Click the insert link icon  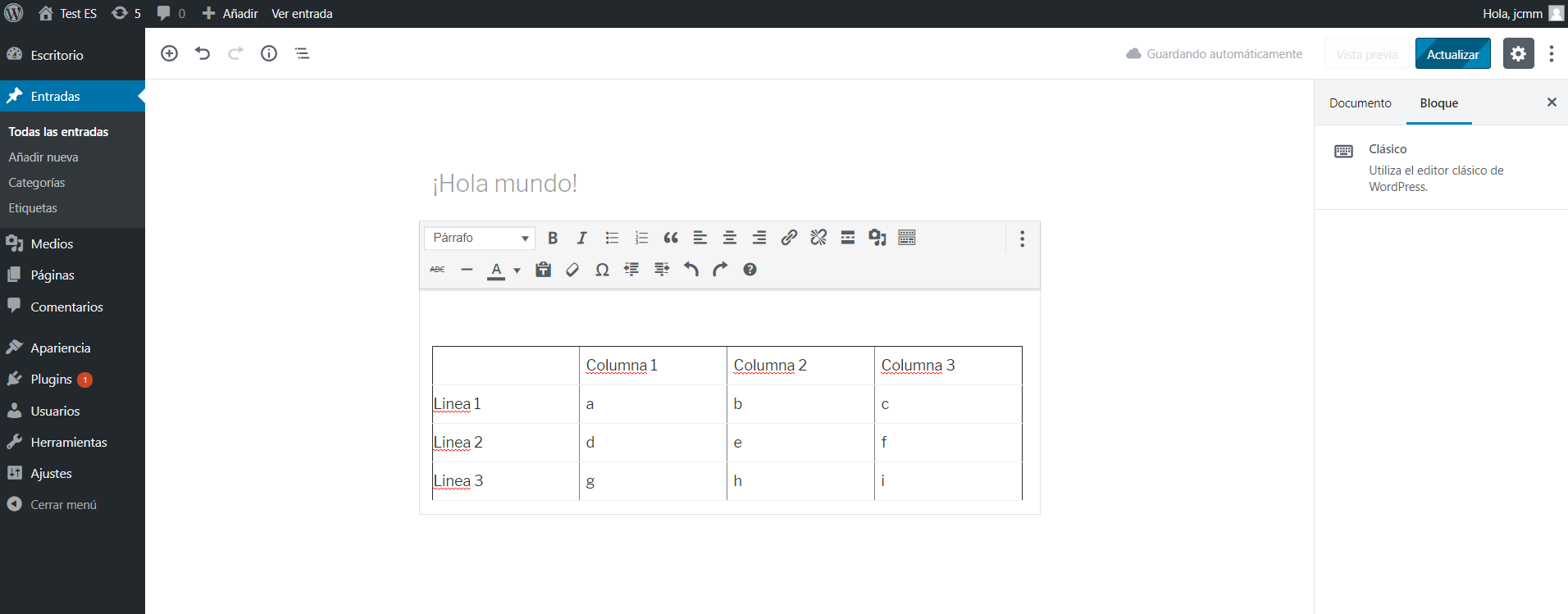point(789,238)
